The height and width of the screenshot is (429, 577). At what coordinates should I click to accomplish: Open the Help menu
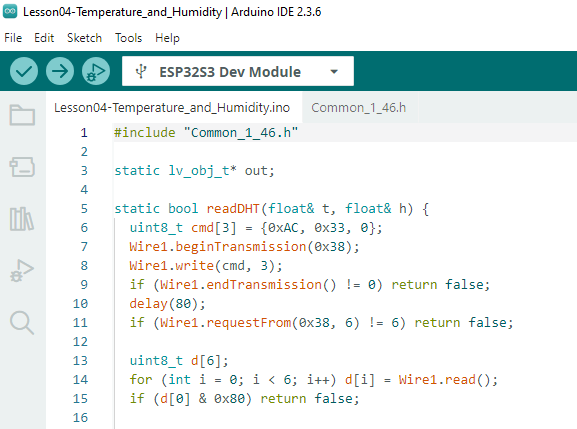click(x=167, y=38)
